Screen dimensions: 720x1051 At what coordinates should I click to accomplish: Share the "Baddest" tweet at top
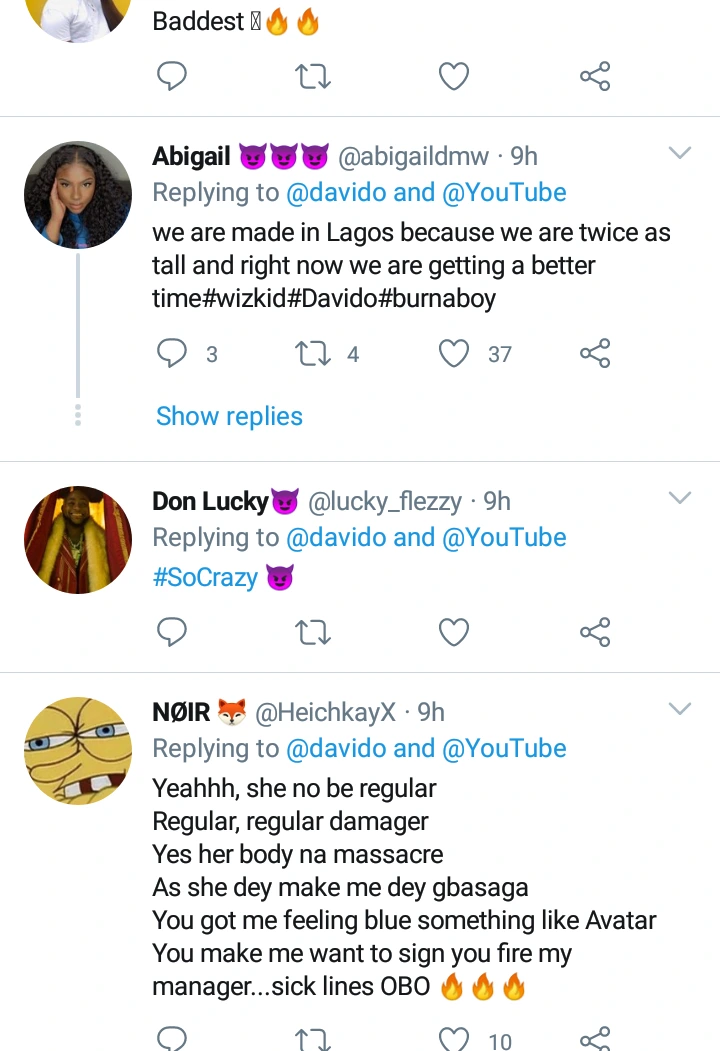click(595, 76)
